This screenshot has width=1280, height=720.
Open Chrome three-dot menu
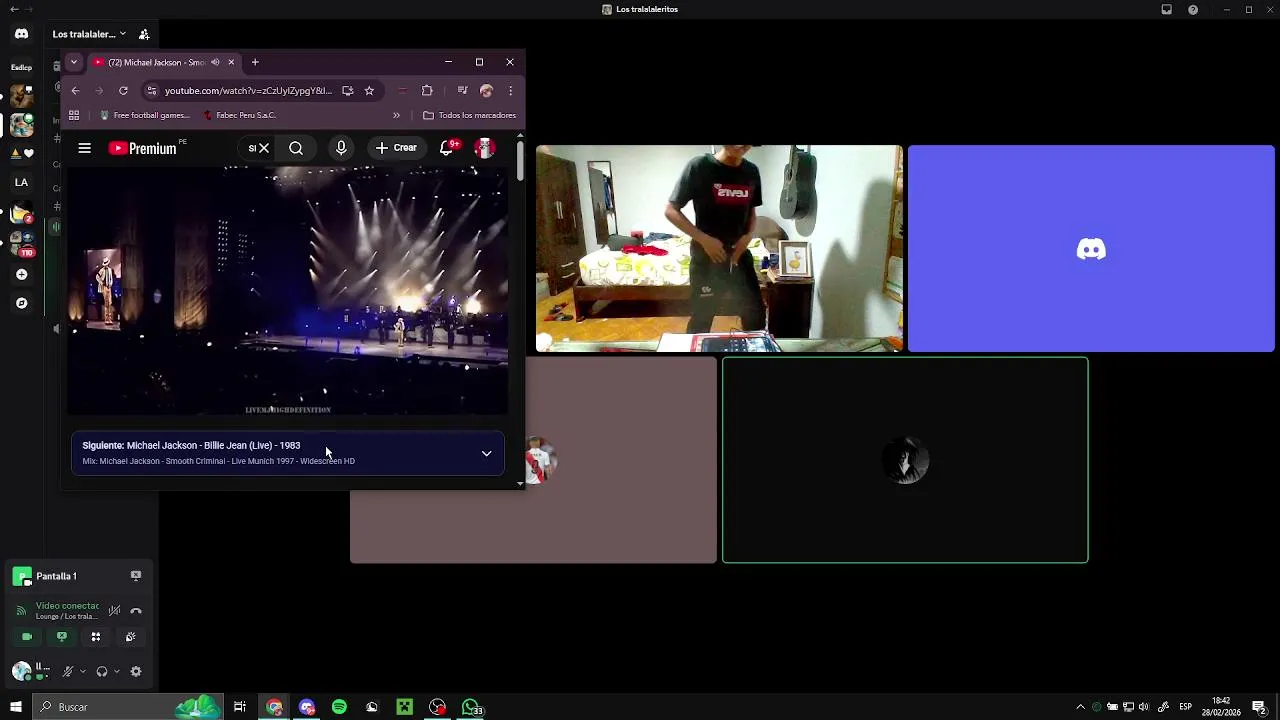click(510, 91)
